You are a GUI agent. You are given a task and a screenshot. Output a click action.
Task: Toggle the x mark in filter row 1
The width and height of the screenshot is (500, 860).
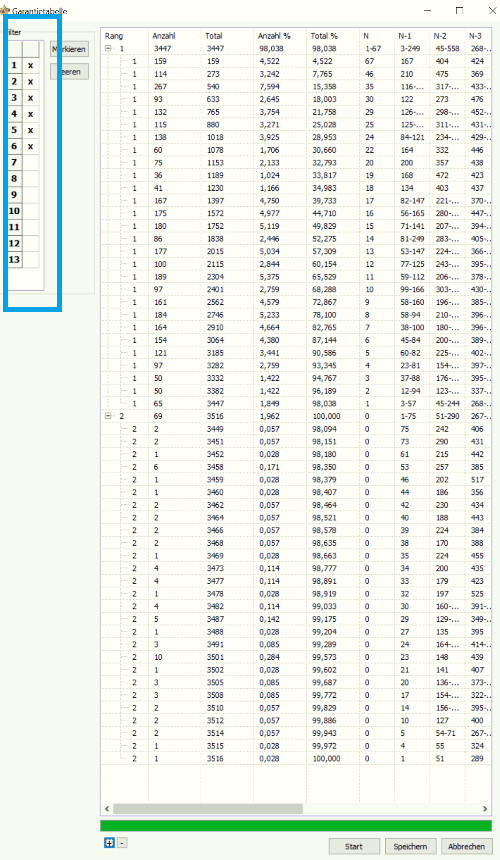30,65
